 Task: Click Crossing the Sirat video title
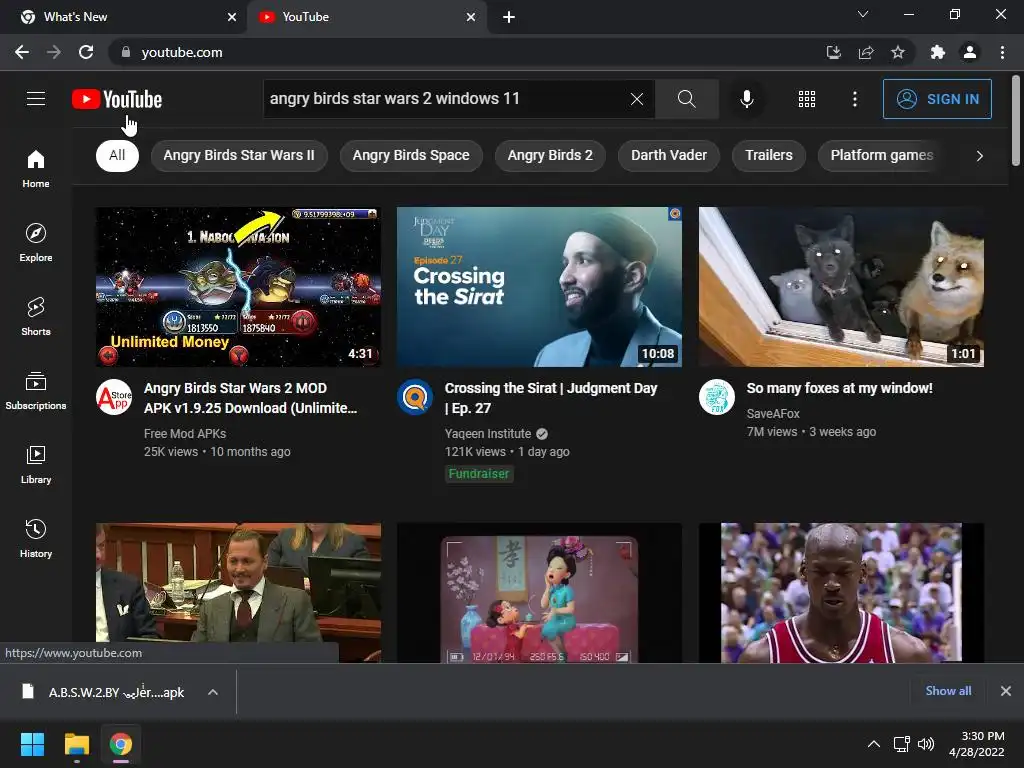[551, 398]
